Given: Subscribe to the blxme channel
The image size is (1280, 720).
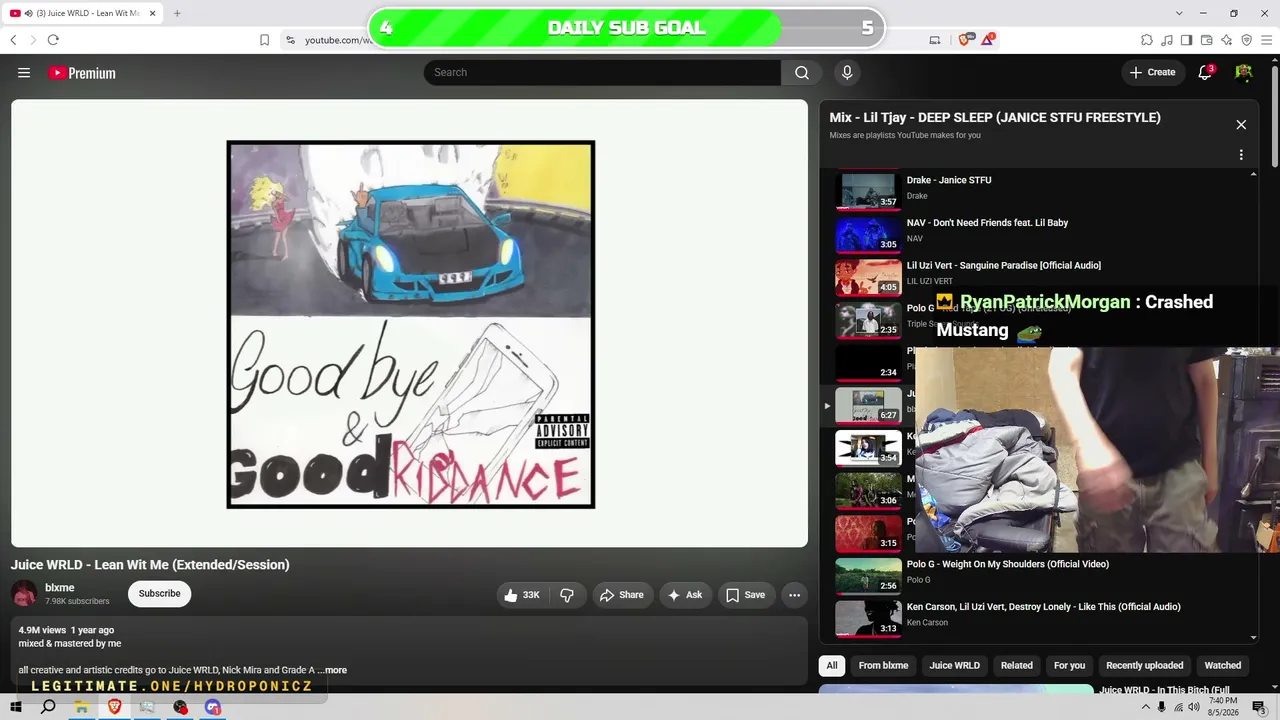Looking at the screenshot, I should click(x=159, y=594).
